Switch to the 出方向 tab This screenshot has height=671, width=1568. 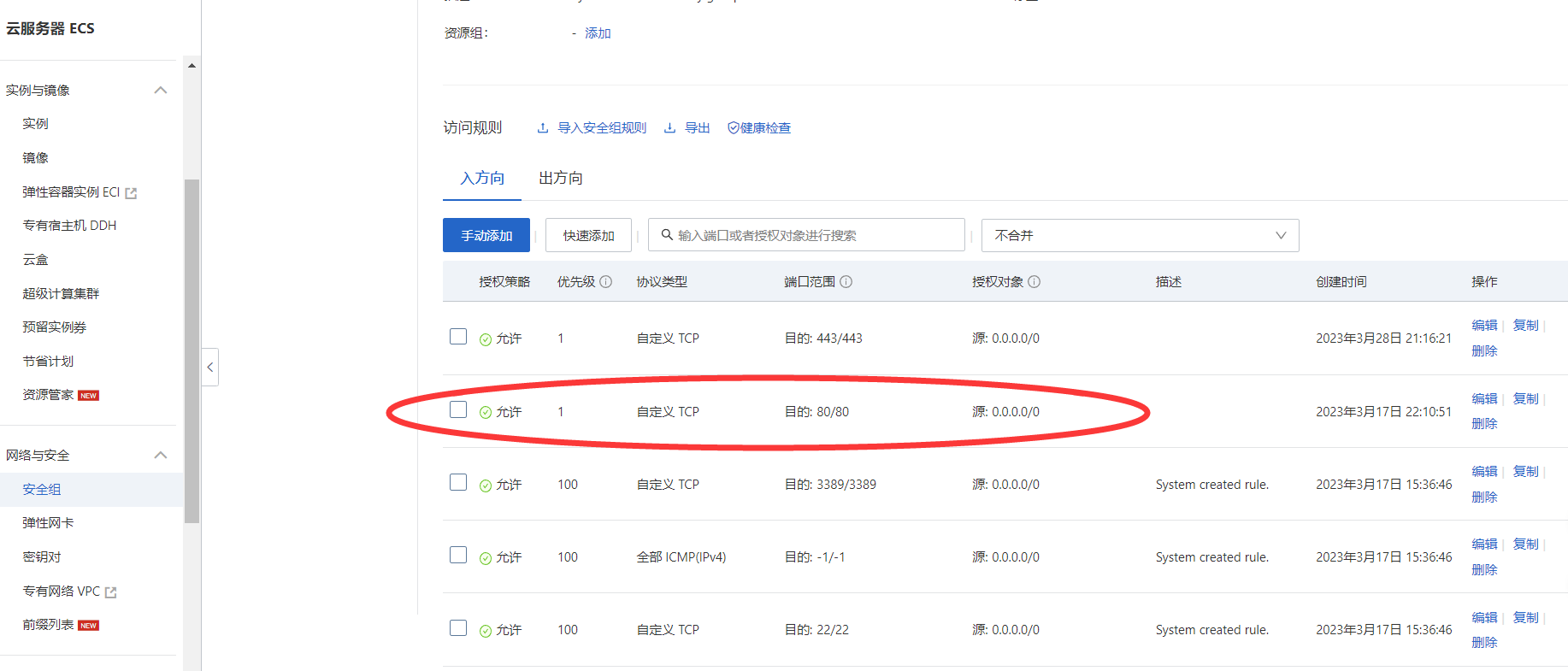pyautogui.click(x=560, y=178)
